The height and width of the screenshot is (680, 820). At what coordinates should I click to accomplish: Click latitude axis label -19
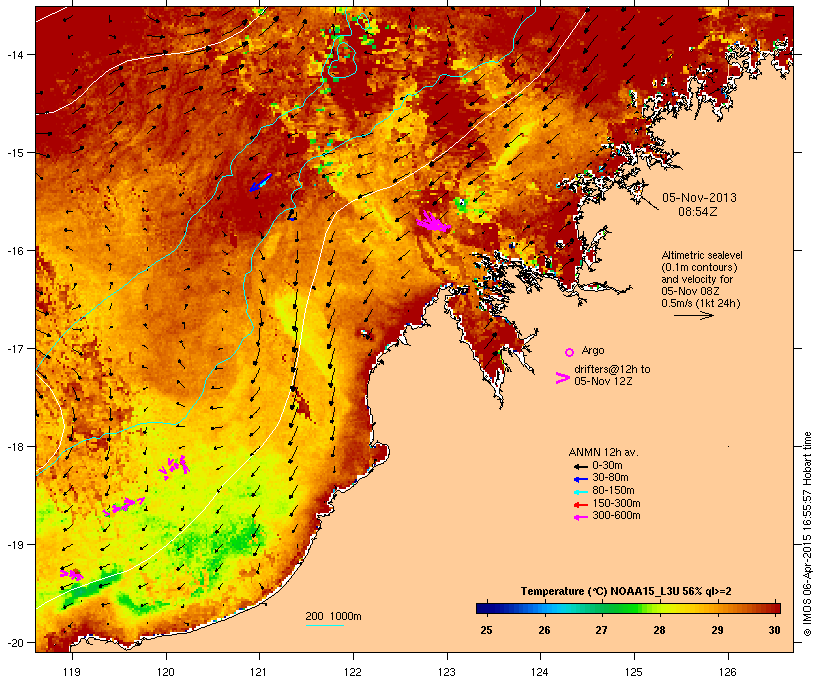point(14,545)
